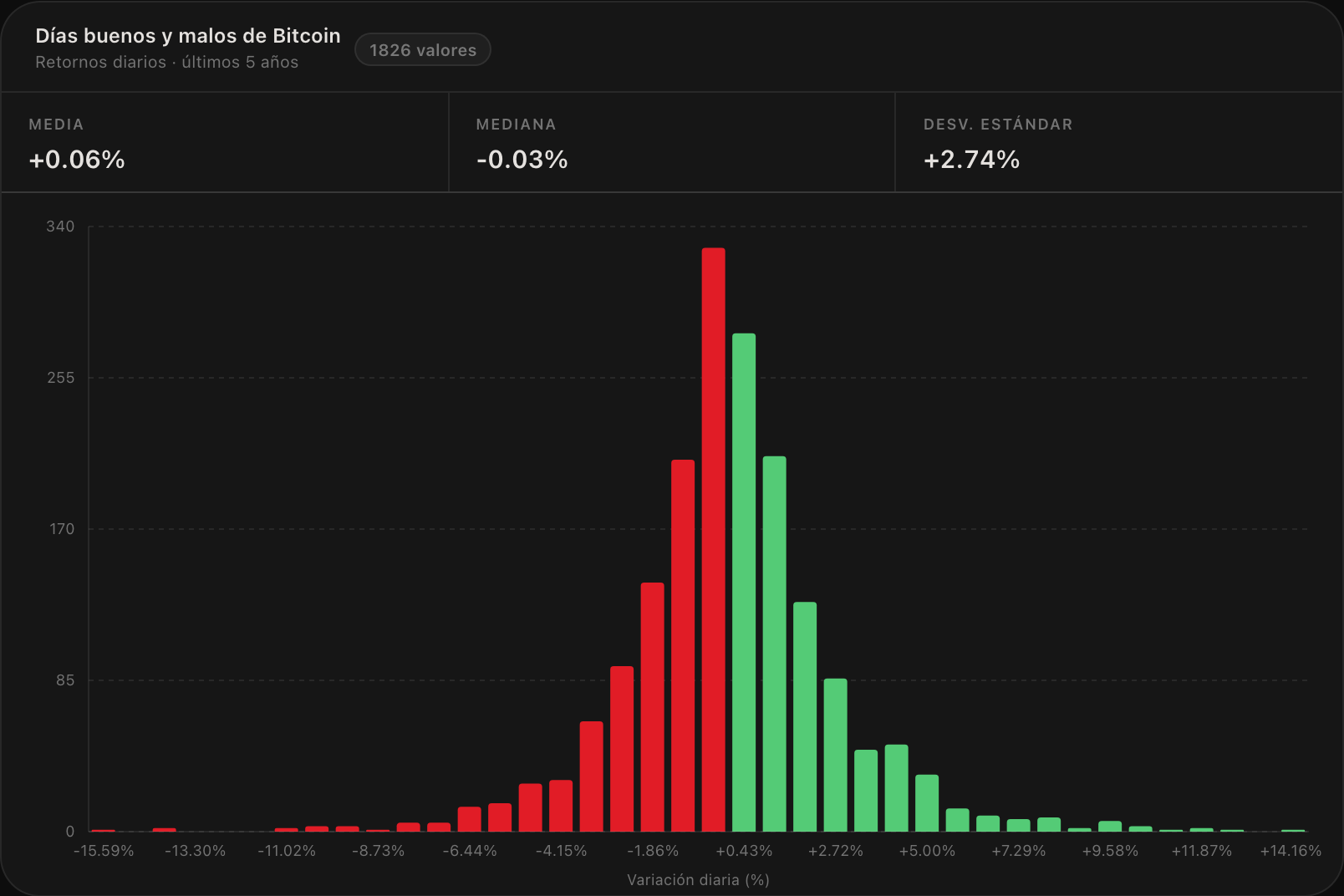The width and height of the screenshot is (1344, 896).
Task: Click the '1826 valores' badge
Action: coord(423,49)
